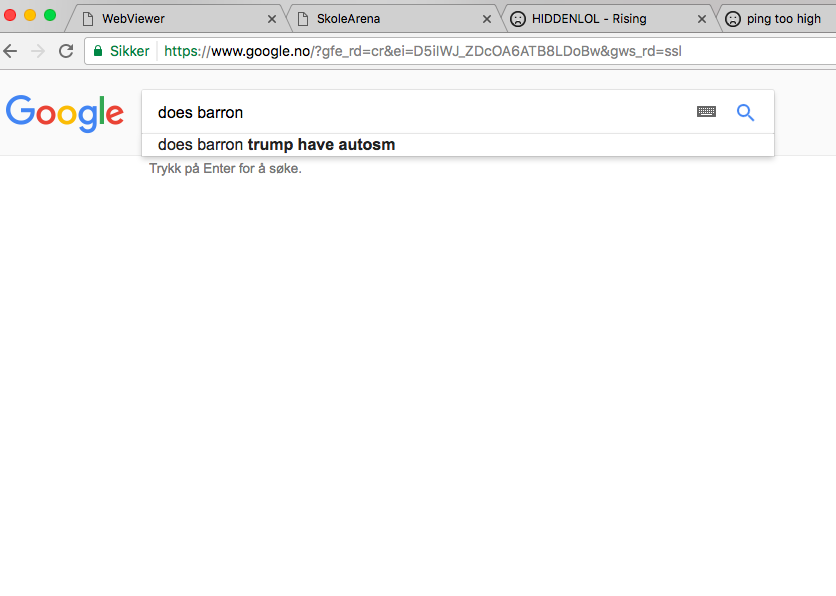Close the window with red button
Image resolution: width=836 pixels, height=596 pixels.
click(x=10, y=15)
